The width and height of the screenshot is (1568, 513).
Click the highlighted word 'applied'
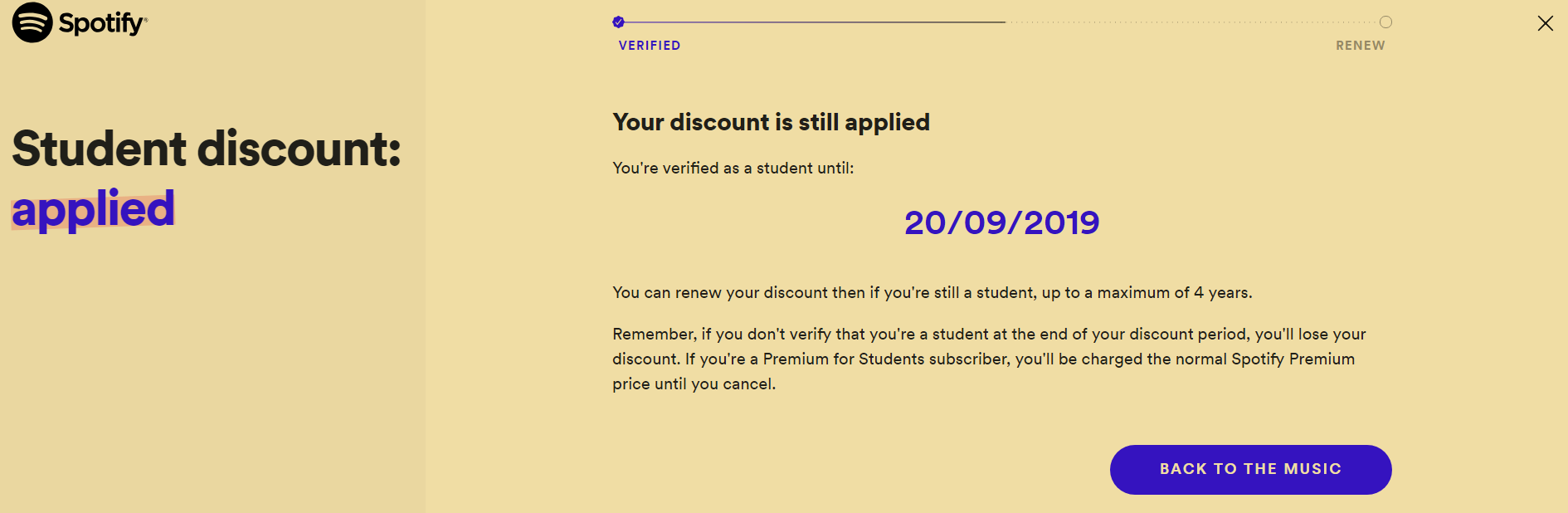[93, 209]
